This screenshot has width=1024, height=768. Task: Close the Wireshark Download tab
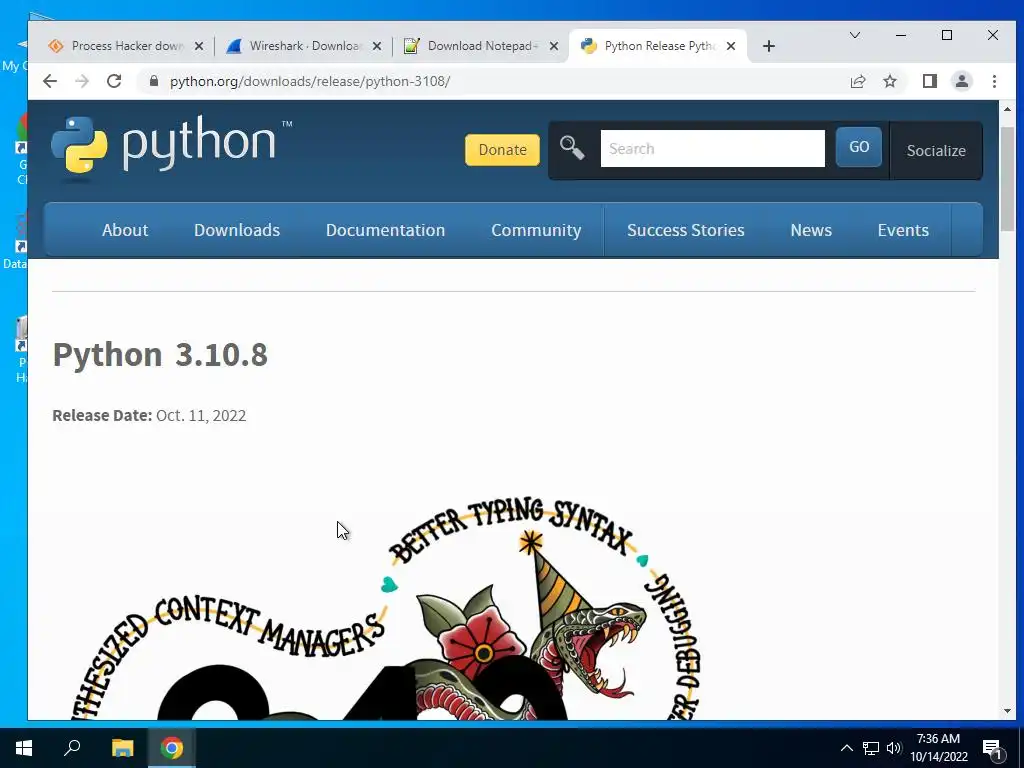pos(377,46)
